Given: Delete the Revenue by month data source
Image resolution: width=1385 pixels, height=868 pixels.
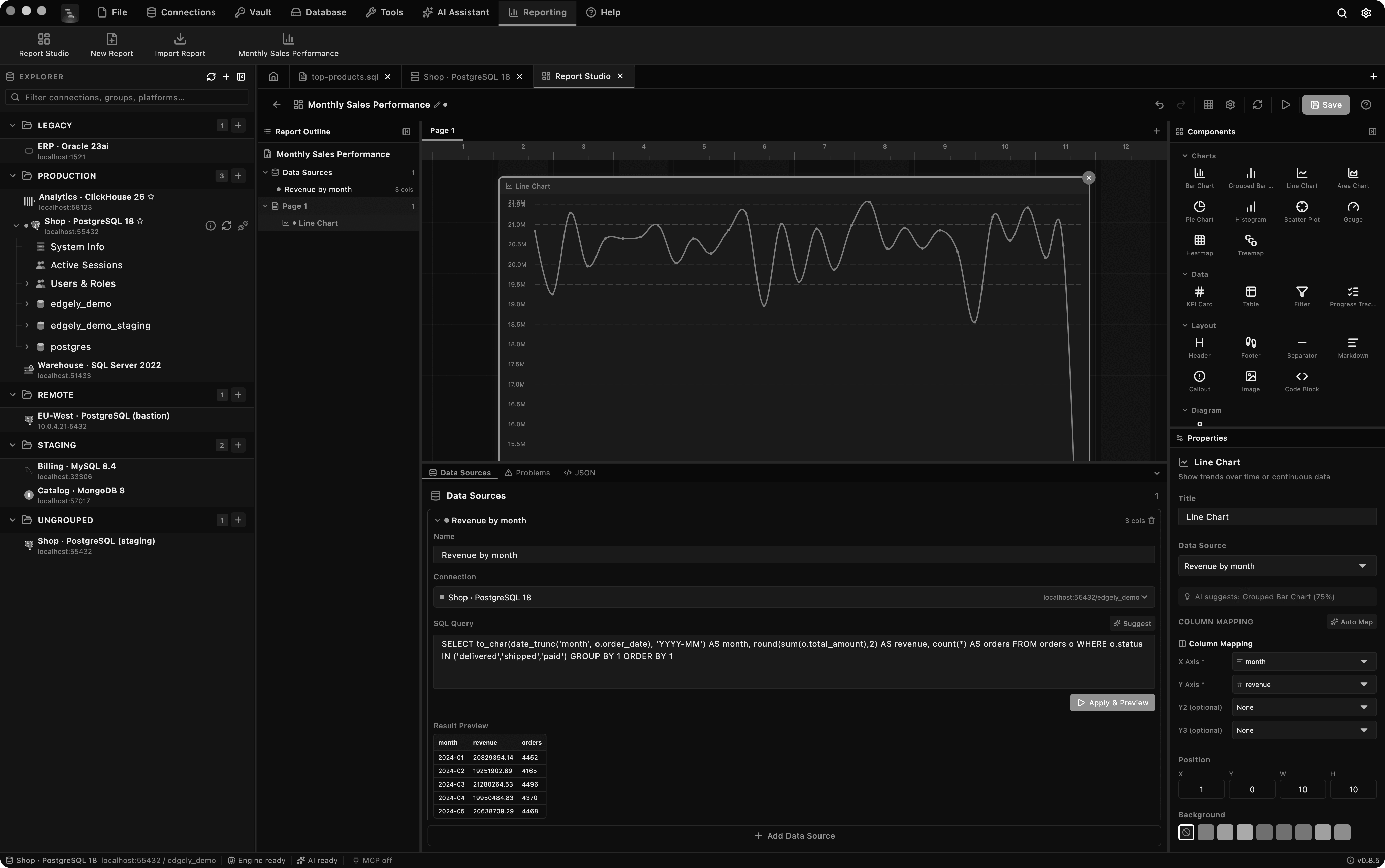Looking at the screenshot, I should tap(1151, 520).
